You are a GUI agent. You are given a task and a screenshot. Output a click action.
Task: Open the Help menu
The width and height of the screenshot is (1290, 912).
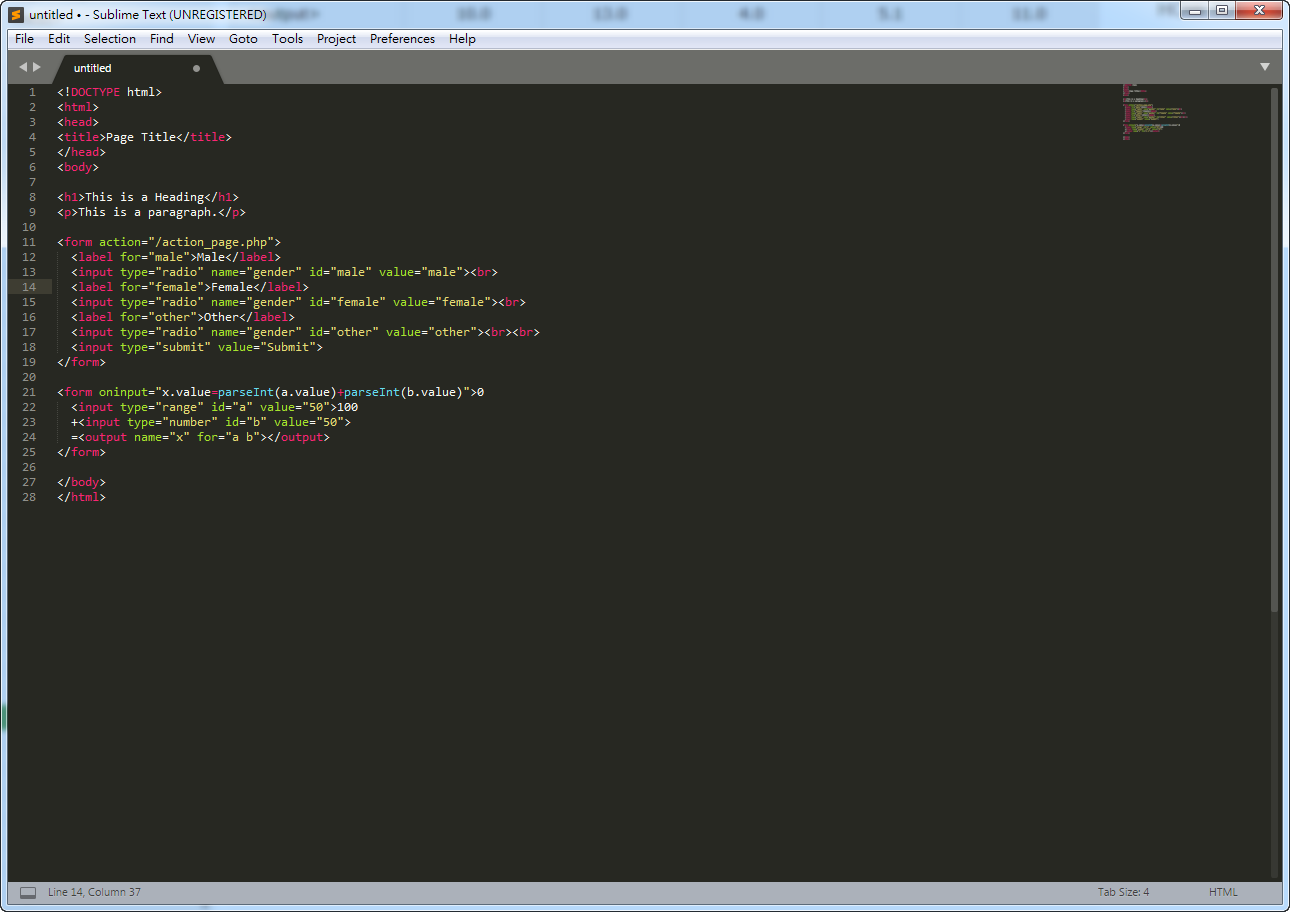[462, 39]
